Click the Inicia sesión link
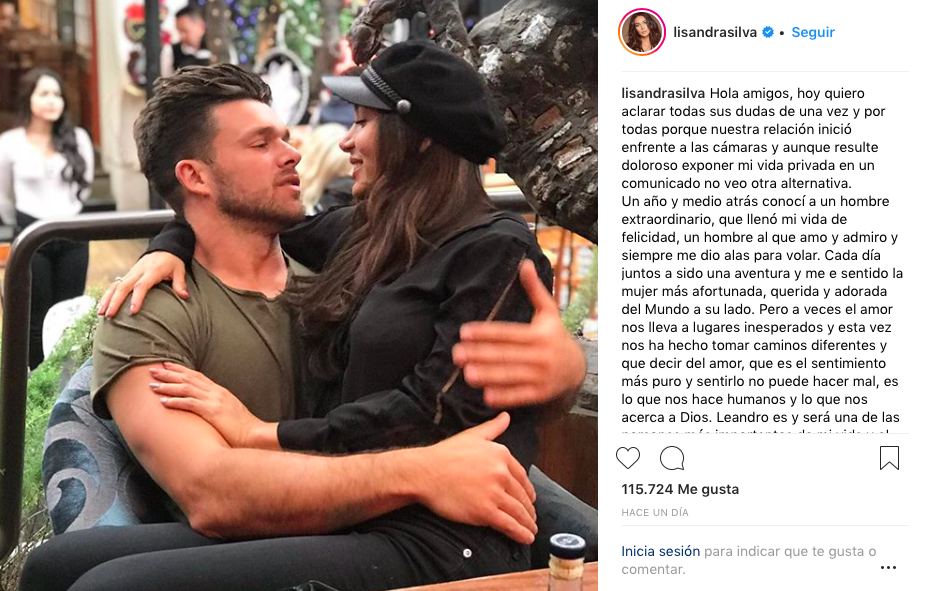The height and width of the screenshot is (591, 932). pos(660,551)
